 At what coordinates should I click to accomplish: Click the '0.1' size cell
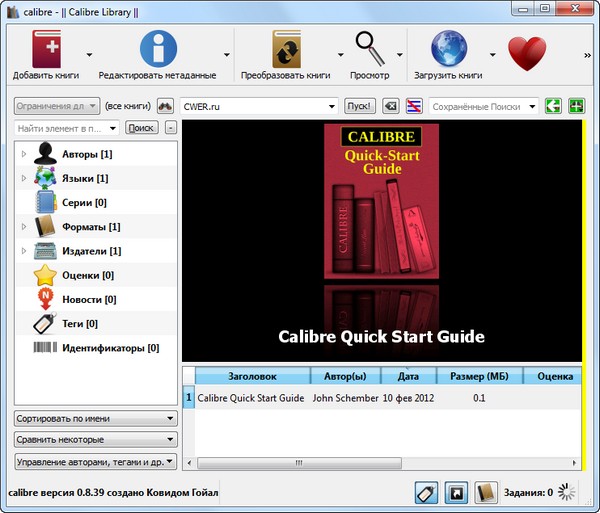[x=479, y=398]
